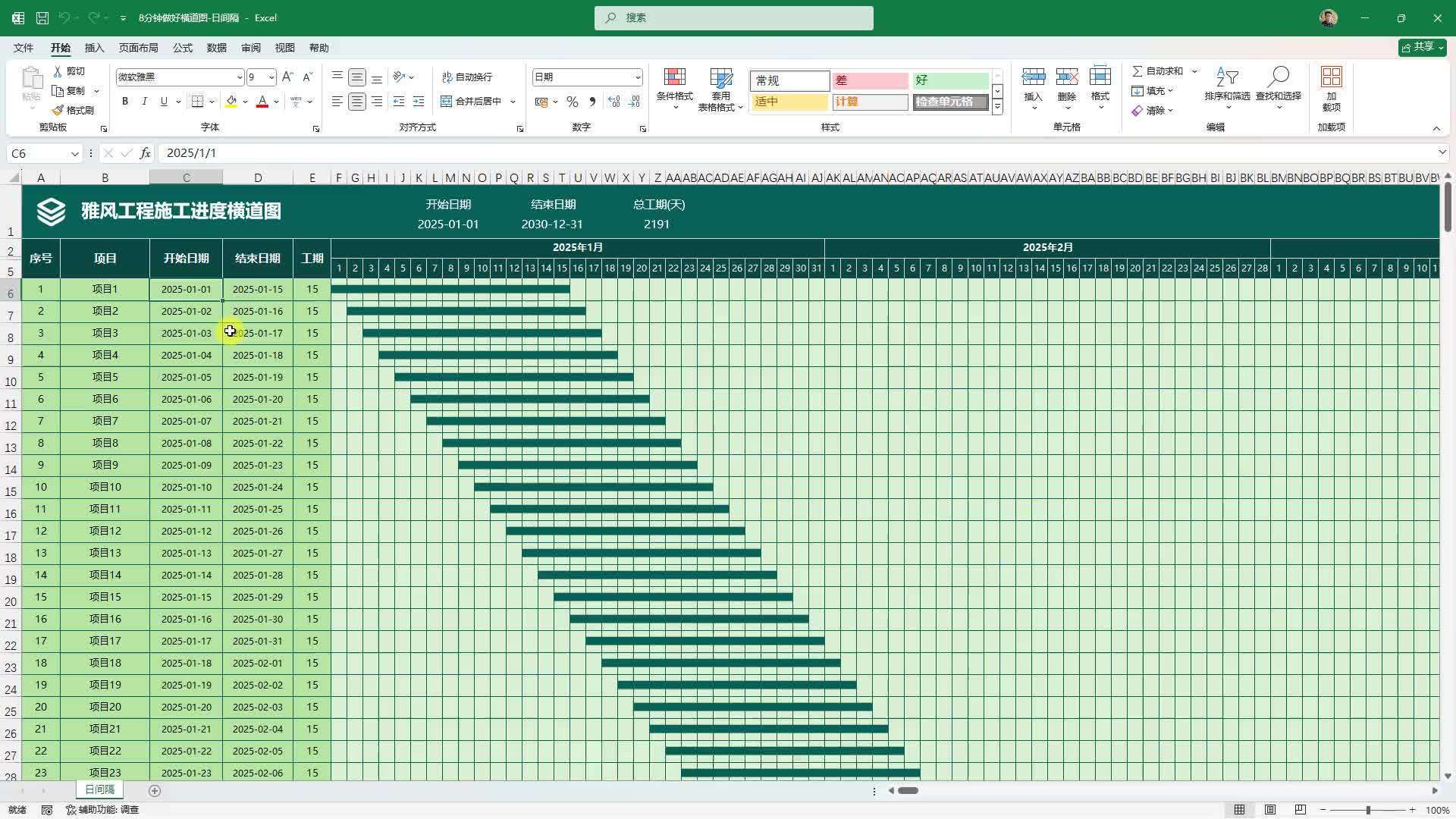Image resolution: width=1456 pixels, height=819 pixels.
Task: Apply fill color bucket icon
Action: [x=231, y=101]
